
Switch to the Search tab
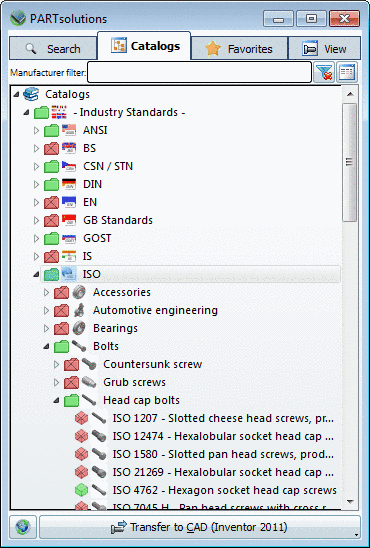52,49
